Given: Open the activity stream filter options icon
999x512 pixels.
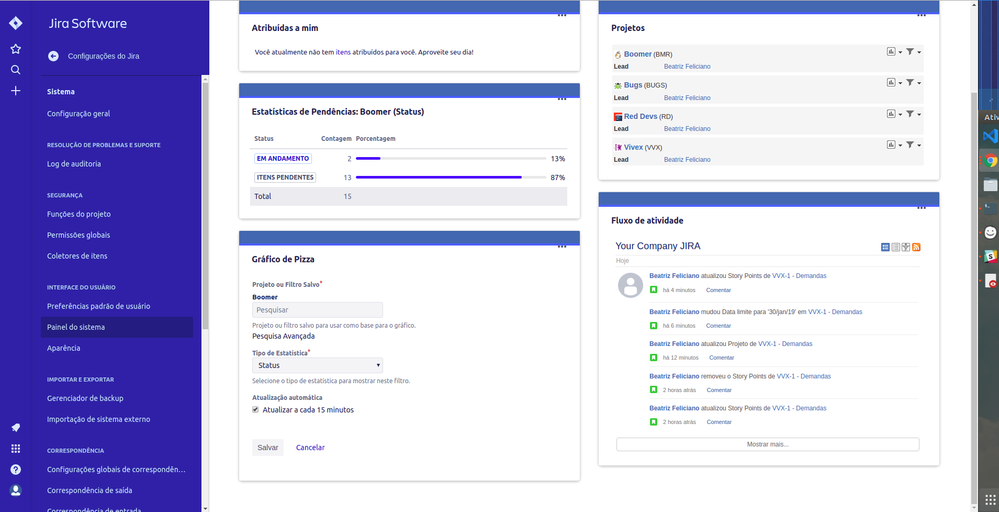Looking at the screenshot, I should 905,247.
